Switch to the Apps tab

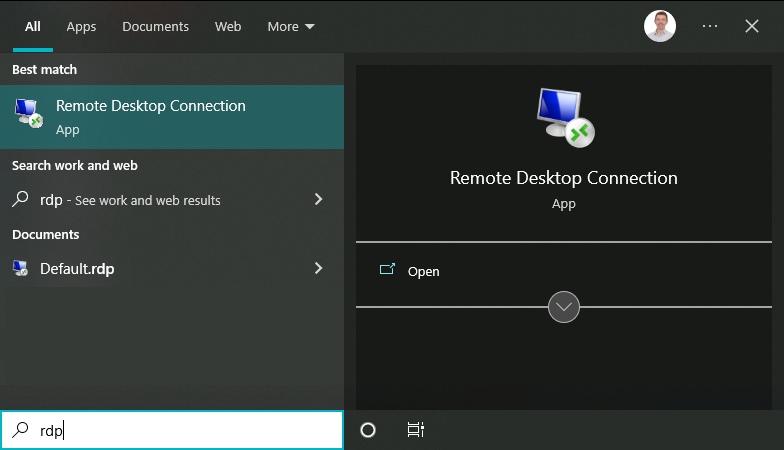point(81,27)
